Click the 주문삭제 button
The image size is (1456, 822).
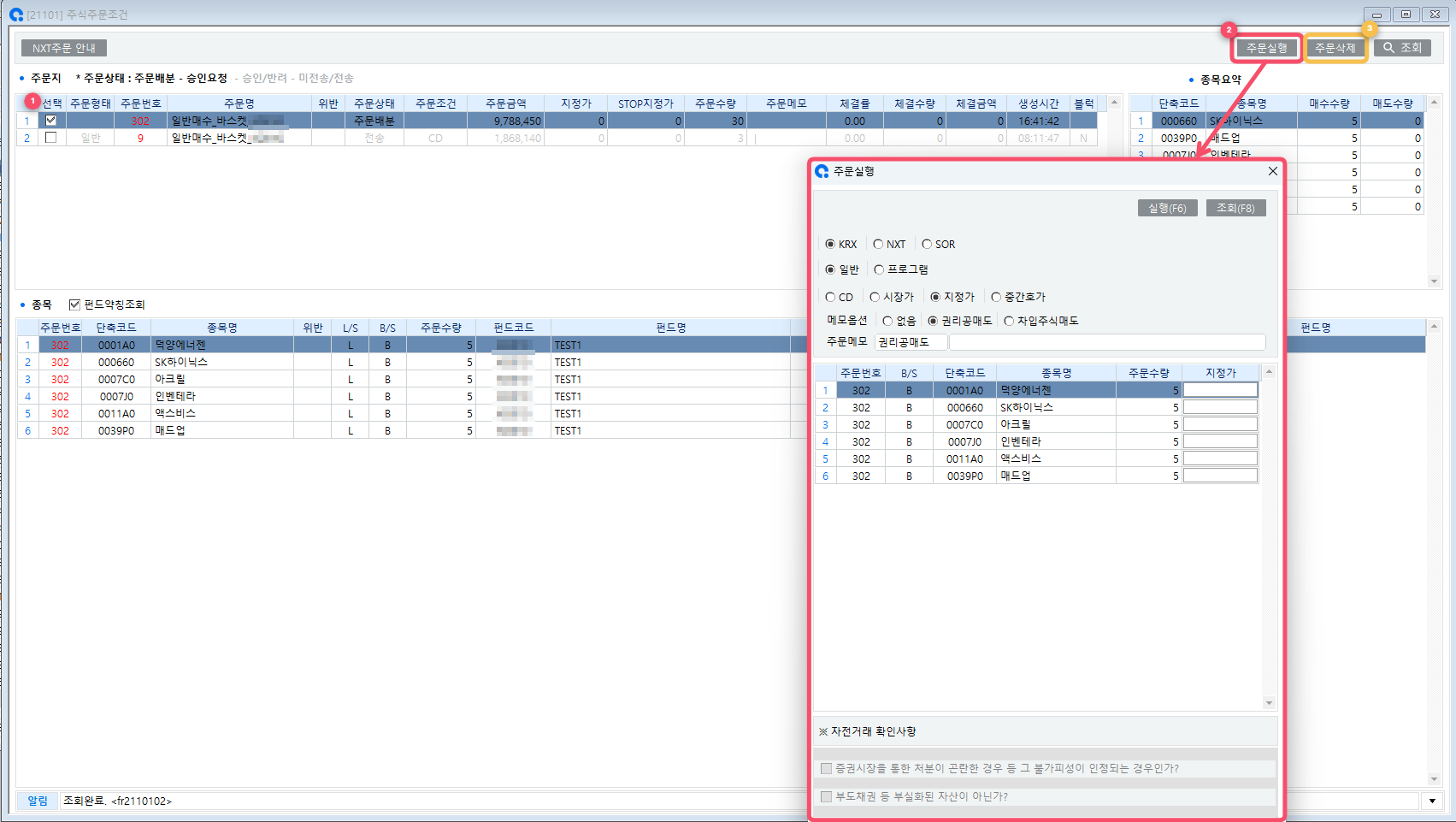click(1335, 48)
